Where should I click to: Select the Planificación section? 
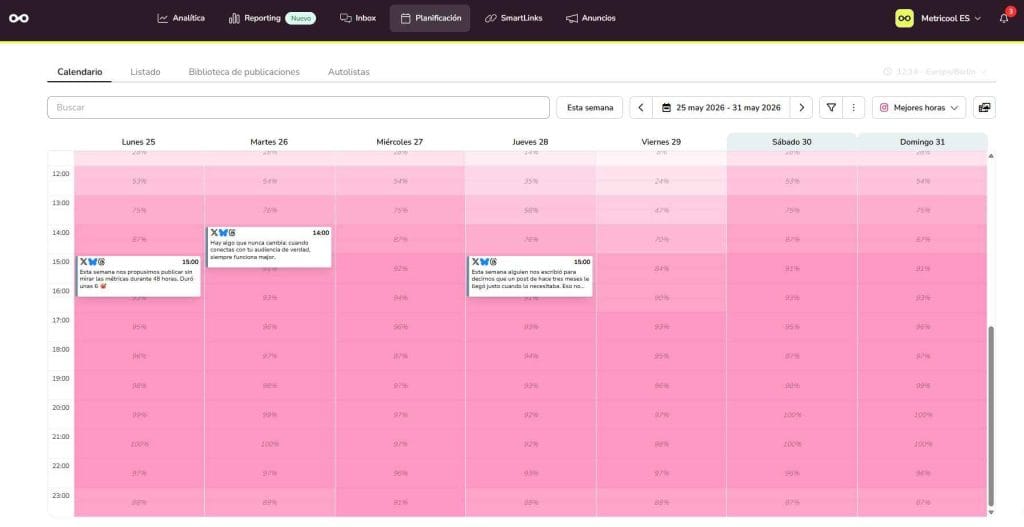pyautogui.click(x=430, y=18)
